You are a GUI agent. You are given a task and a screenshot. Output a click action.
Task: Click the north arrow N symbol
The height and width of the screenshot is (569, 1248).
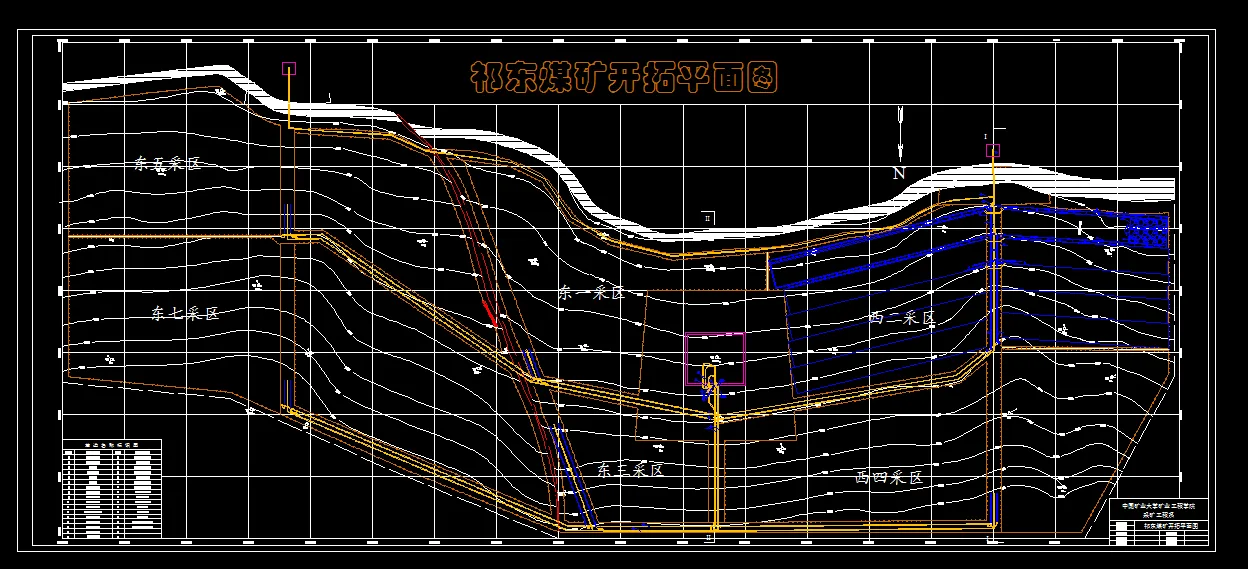click(x=900, y=143)
